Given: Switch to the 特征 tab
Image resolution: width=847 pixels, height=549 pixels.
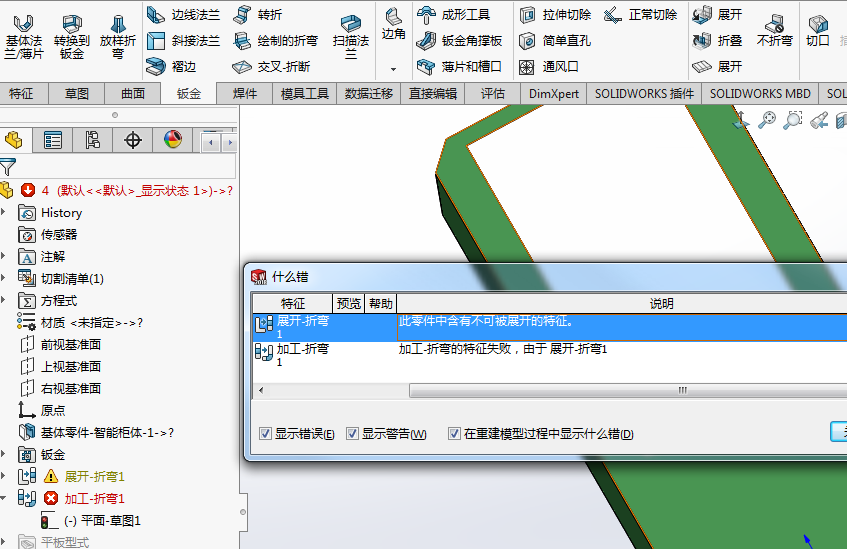Looking at the screenshot, I should (21, 93).
